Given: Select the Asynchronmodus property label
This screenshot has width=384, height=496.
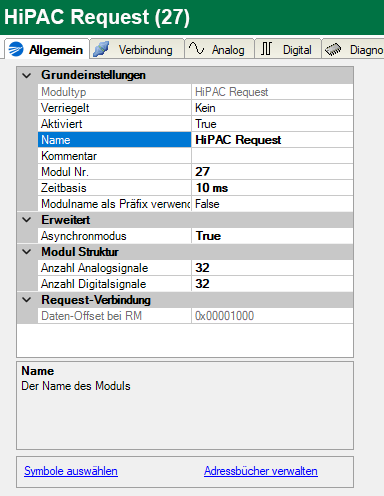Looking at the screenshot, I should 114,236.
